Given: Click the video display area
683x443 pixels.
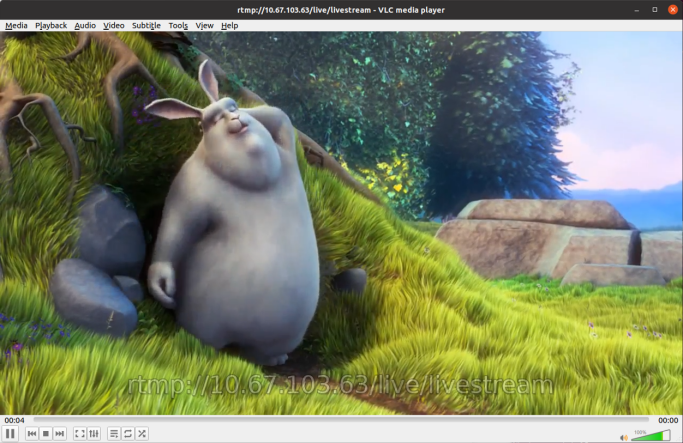Looking at the screenshot, I should [x=342, y=223].
